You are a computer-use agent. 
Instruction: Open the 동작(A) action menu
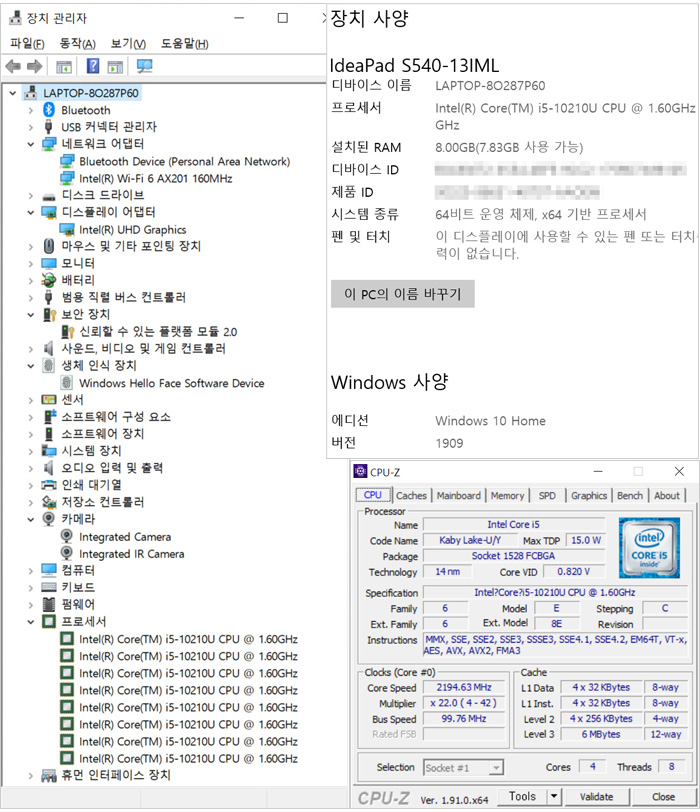click(x=77, y=43)
